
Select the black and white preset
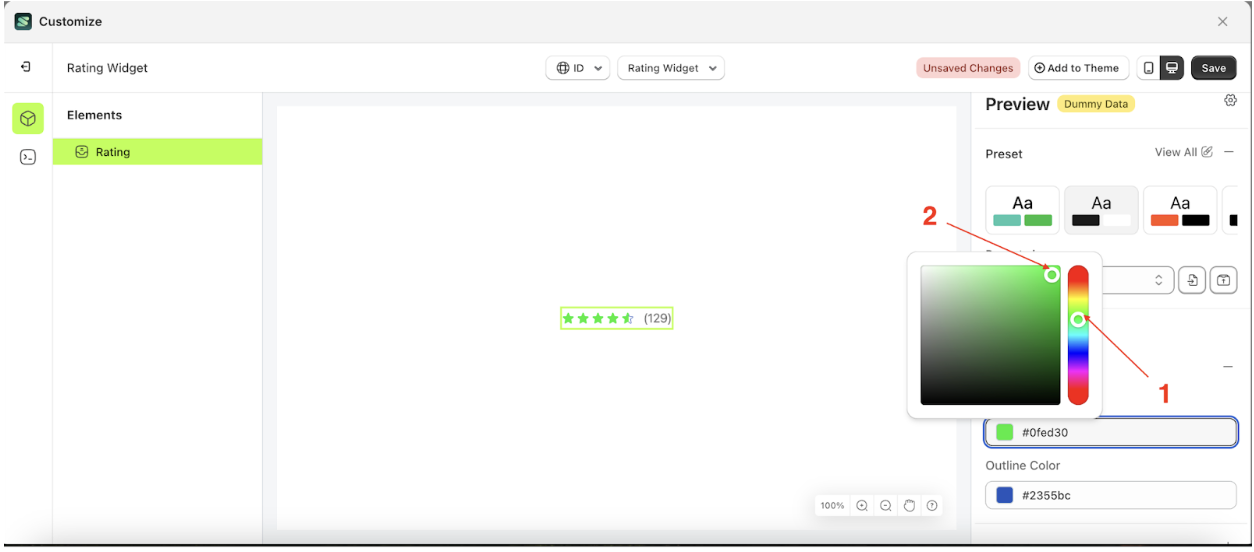coord(1101,210)
